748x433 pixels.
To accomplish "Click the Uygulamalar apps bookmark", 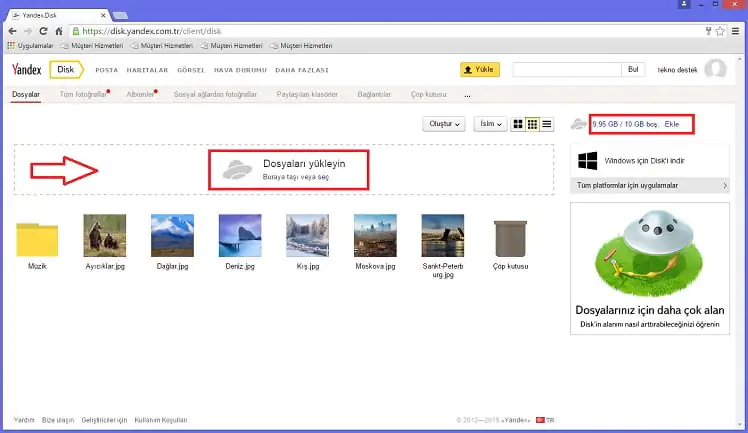I will coord(30,46).
